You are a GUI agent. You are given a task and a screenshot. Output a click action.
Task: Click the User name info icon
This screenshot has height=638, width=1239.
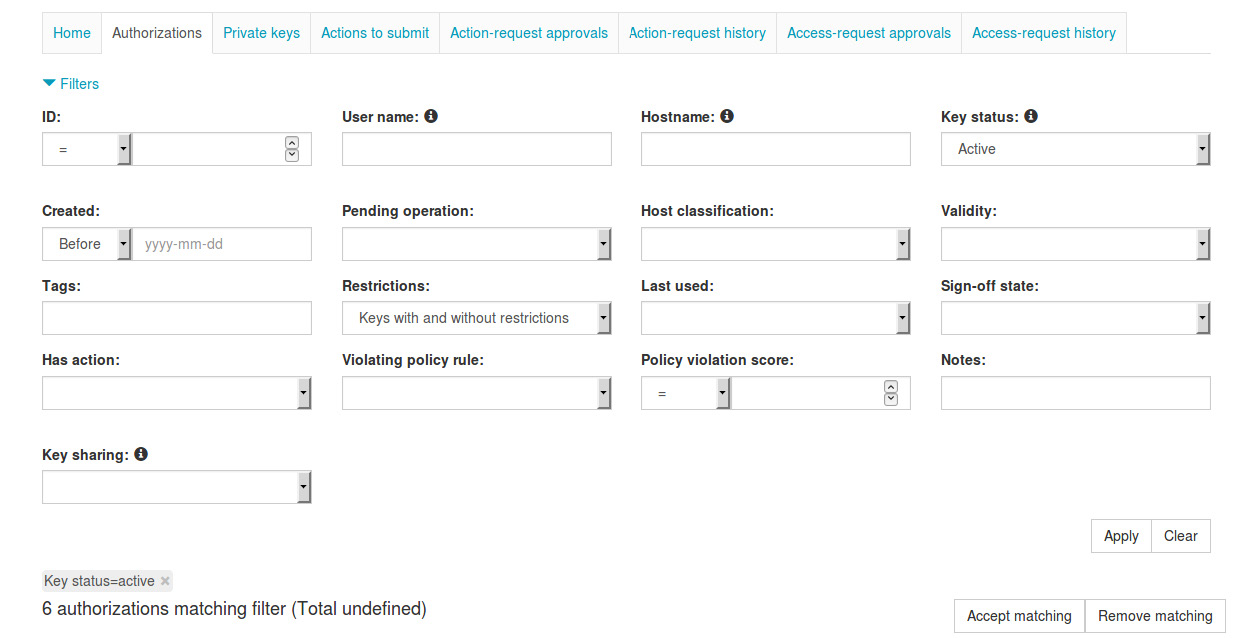(431, 116)
